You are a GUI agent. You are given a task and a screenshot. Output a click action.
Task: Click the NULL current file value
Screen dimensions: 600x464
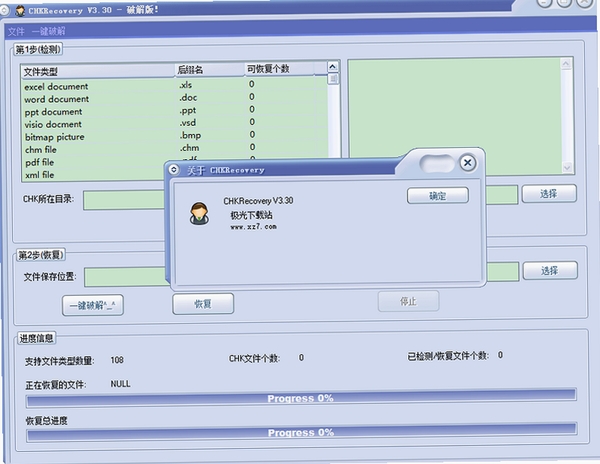pos(120,384)
